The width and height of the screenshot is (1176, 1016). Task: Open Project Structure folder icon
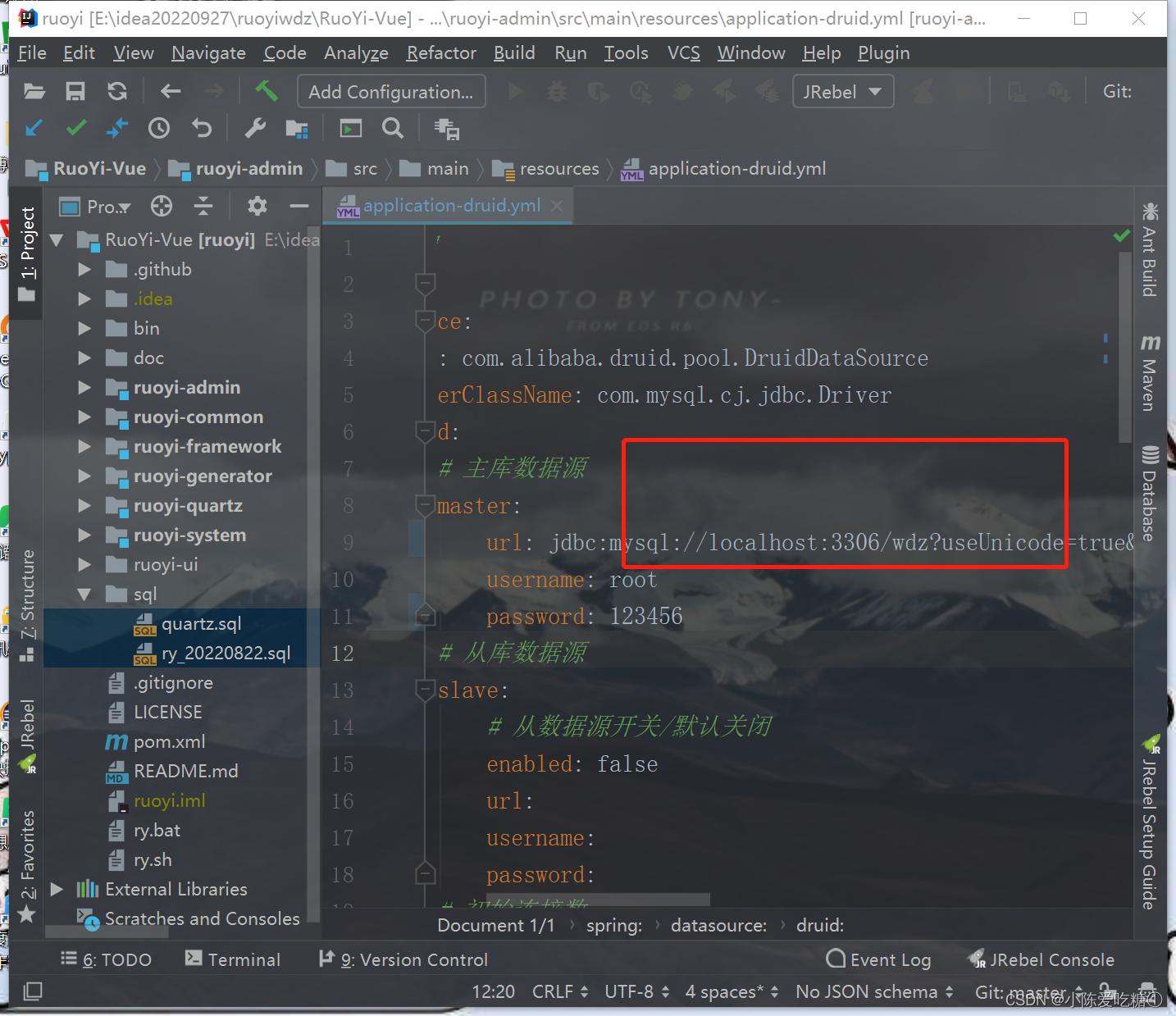(297, 129)
